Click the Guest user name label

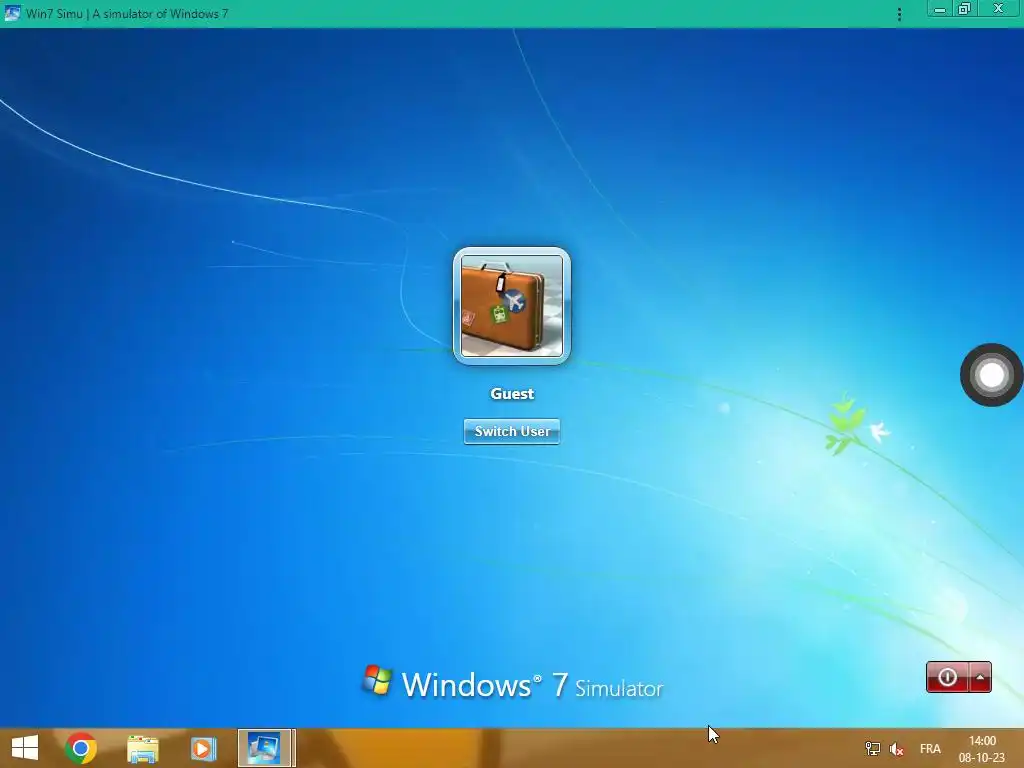pos(512,394)
